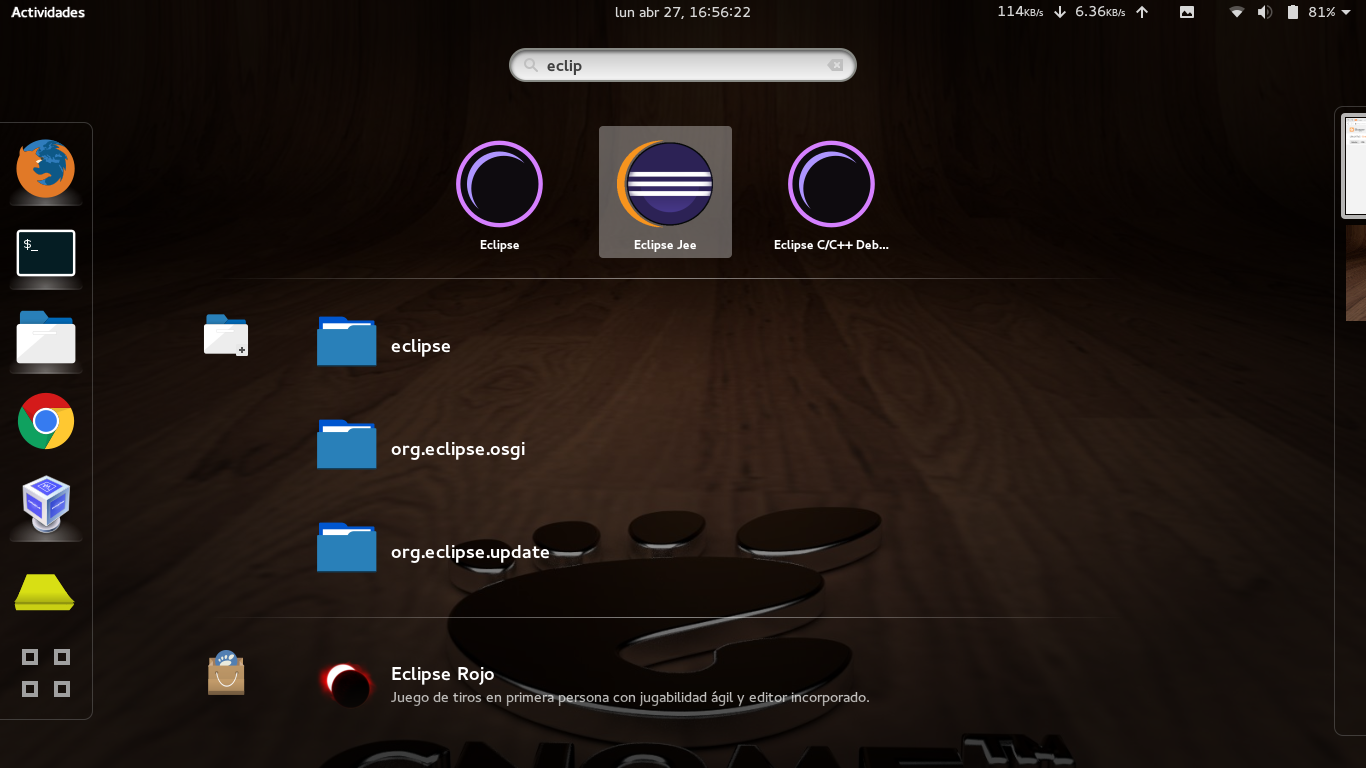The height and width of the screenshot is (768, 1366).
Task: Open the eclipse folder result
Action: point(420,345)
